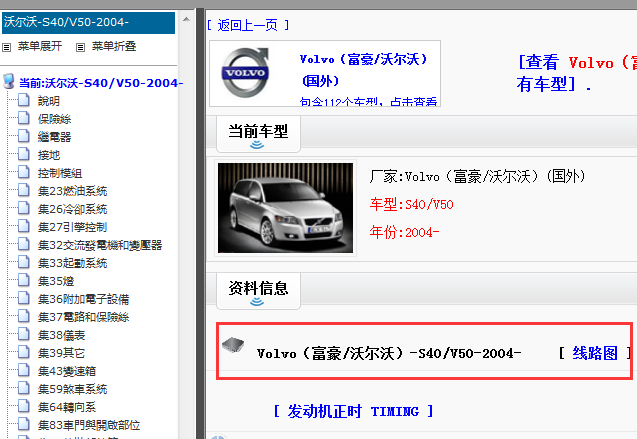Click the document icon beside 集39其它
637x439 pixels.
click(24, 352)
